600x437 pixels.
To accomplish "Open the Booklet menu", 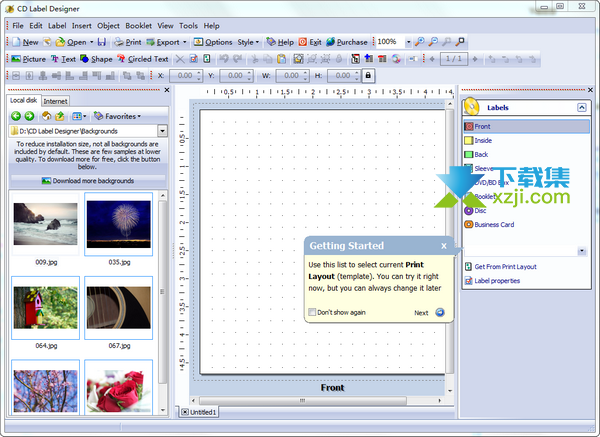I will coord(139,26).
